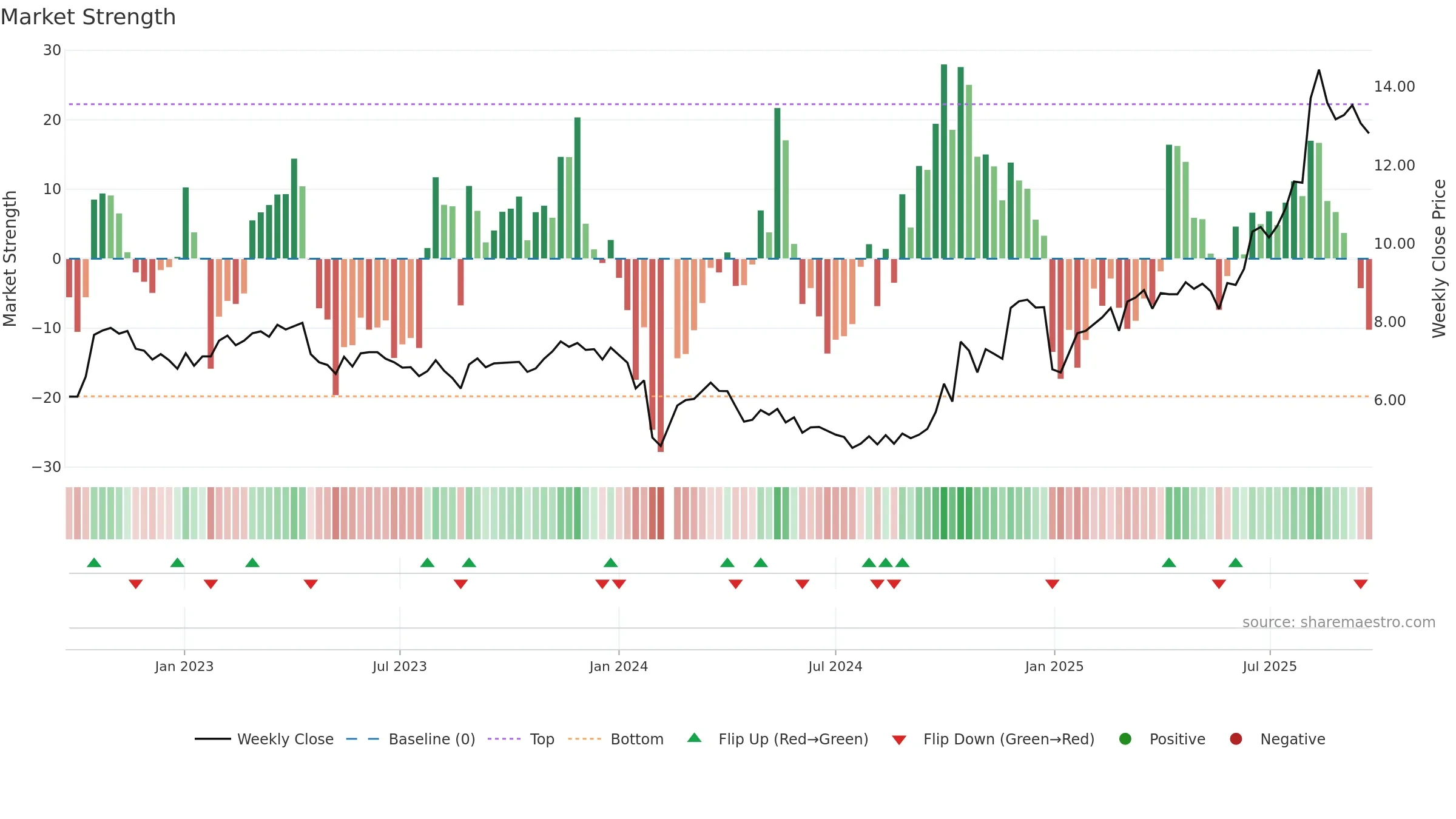Click the 10.00 weekly close price tick
The width and height of the screenshot is (1456, 819).
pos(1395,244)
